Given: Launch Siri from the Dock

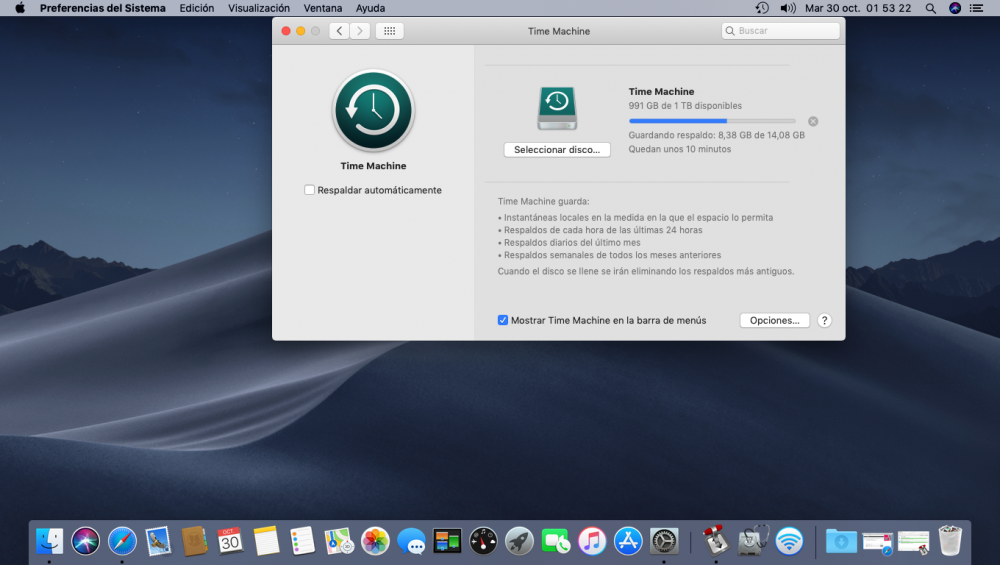Looking at the screenshot, I should 85,541.
